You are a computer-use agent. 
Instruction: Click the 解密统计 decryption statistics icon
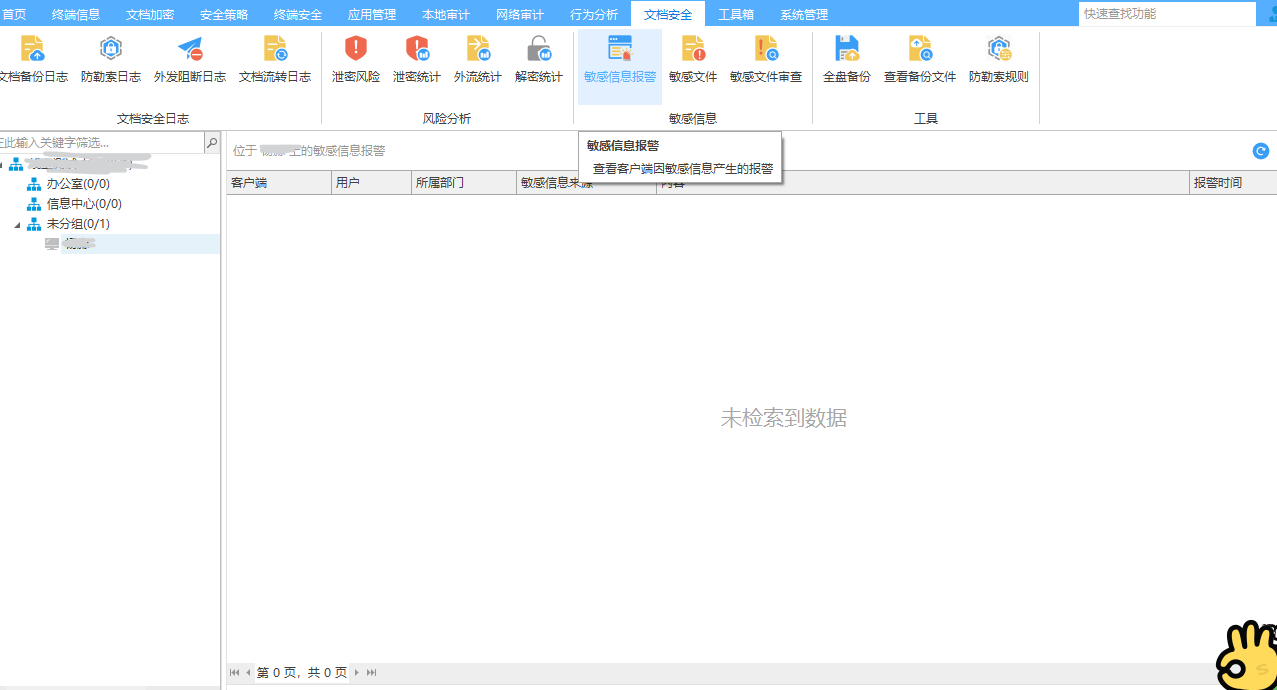coord(538,55)
